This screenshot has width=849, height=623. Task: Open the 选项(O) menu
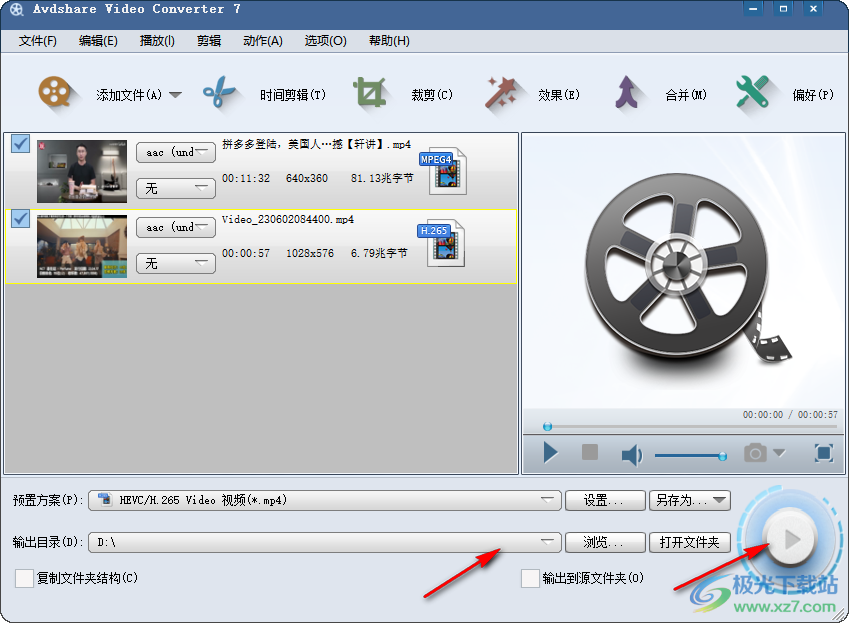[325, 41]
